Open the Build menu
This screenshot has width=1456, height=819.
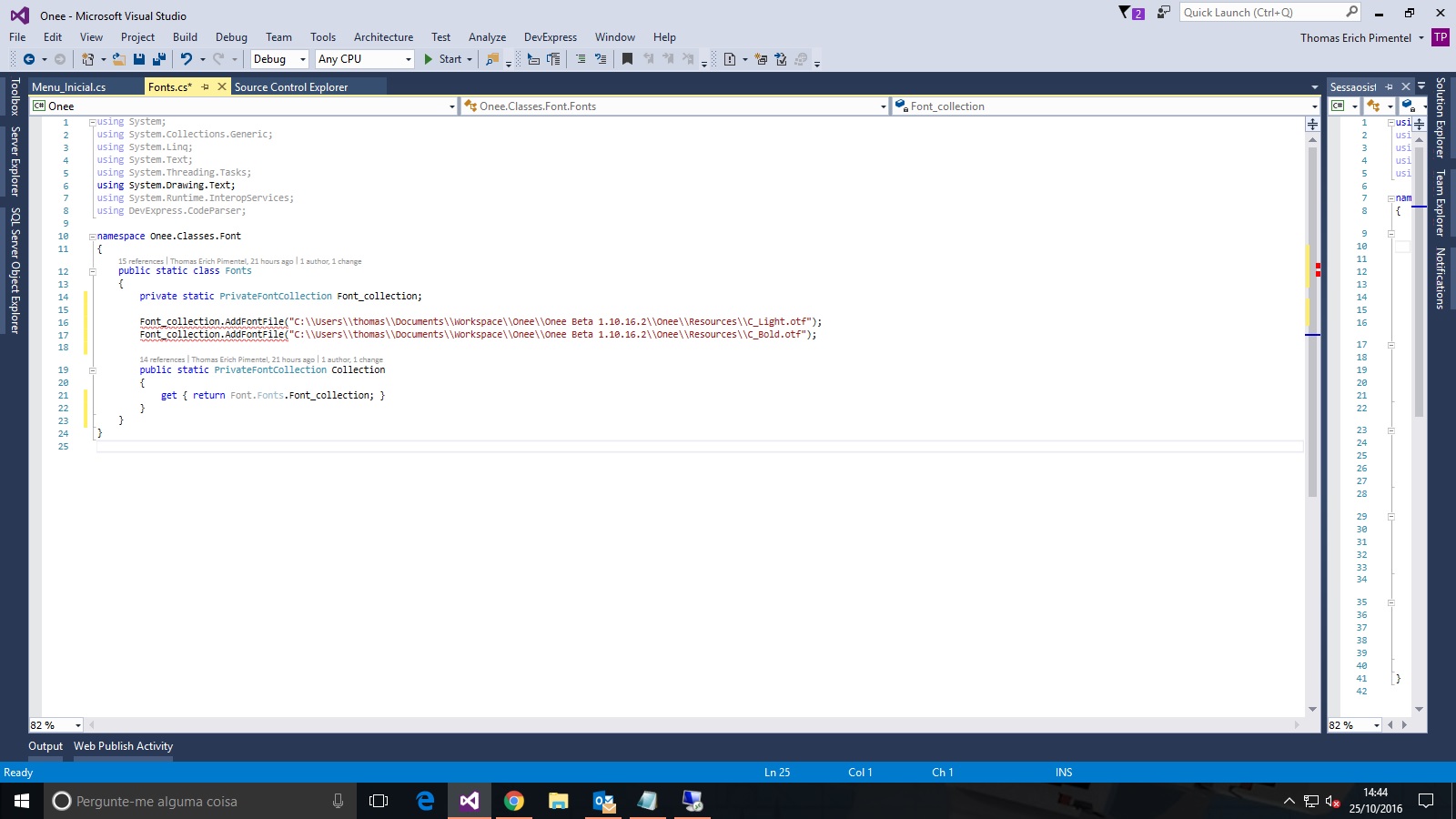click(185, 37)
